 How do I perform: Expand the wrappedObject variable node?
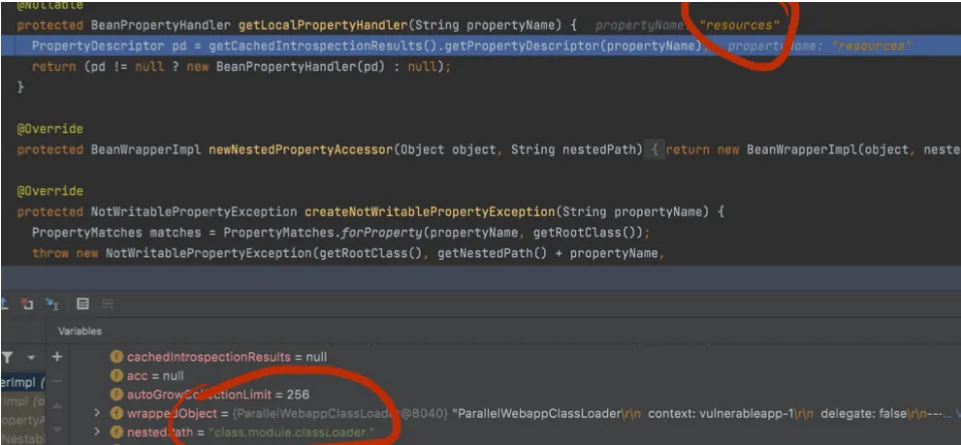97,414
